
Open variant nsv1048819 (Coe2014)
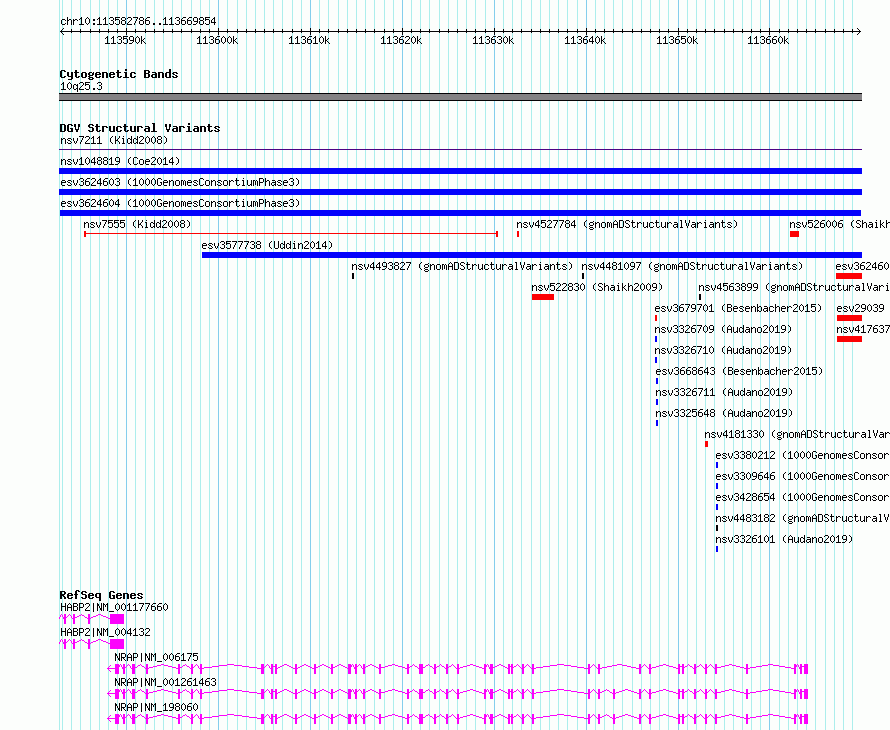(x=120, y=161)
